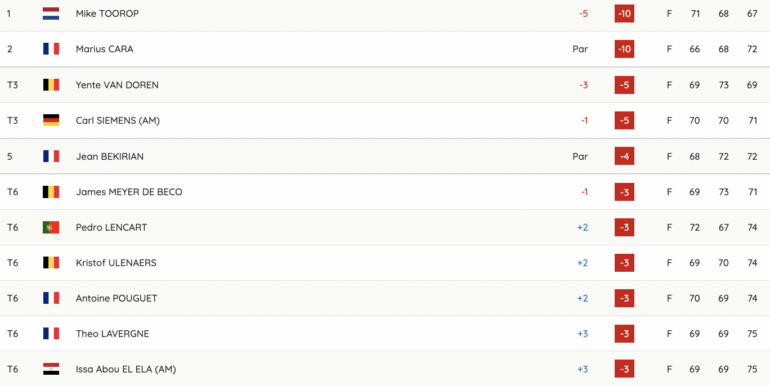The height and width of the screenshot is (386, 770).
Task: Open Jean BEKIRIAN player name
Action: pos(110,157)
